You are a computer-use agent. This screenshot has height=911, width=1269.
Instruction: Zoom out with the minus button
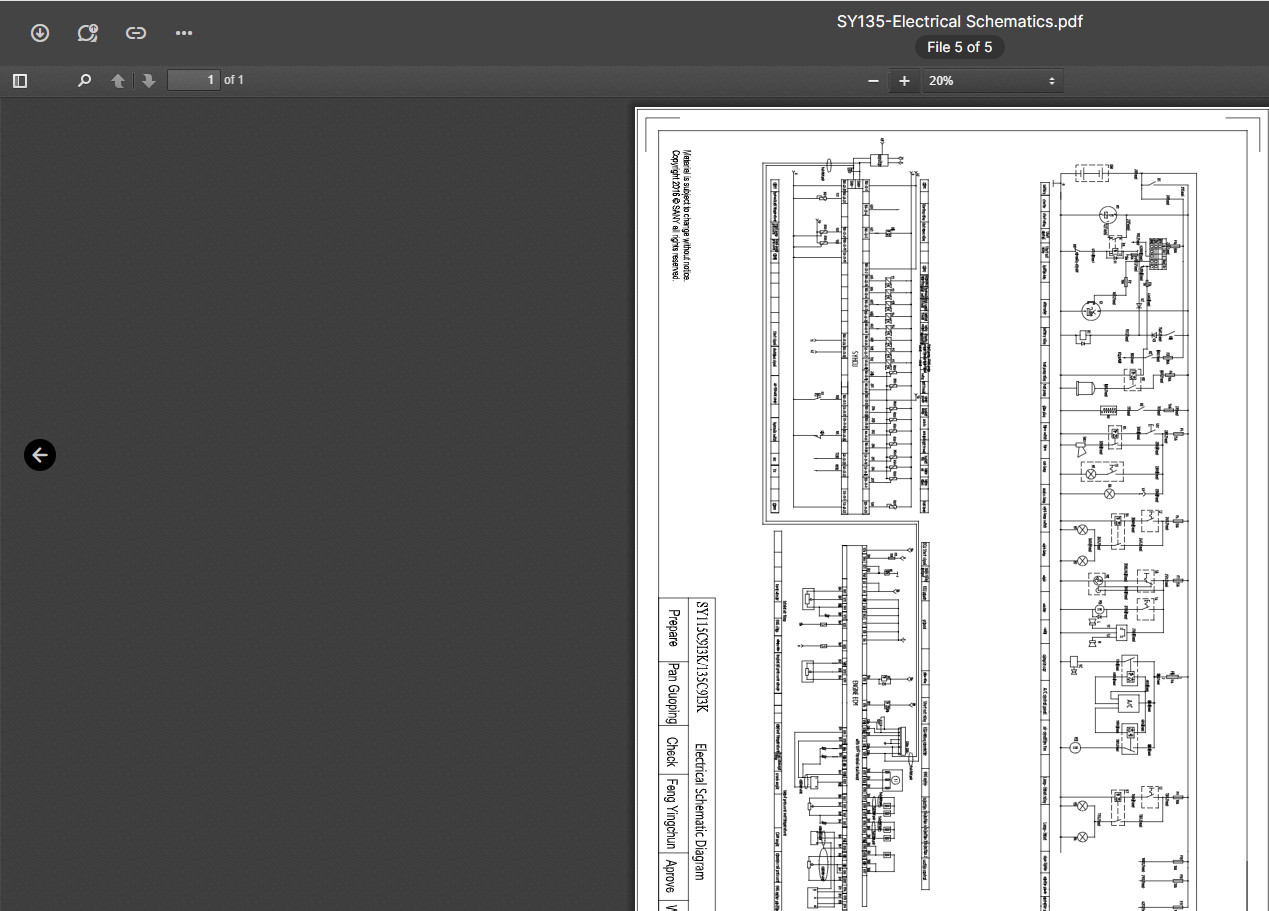[x=873, y=81]
